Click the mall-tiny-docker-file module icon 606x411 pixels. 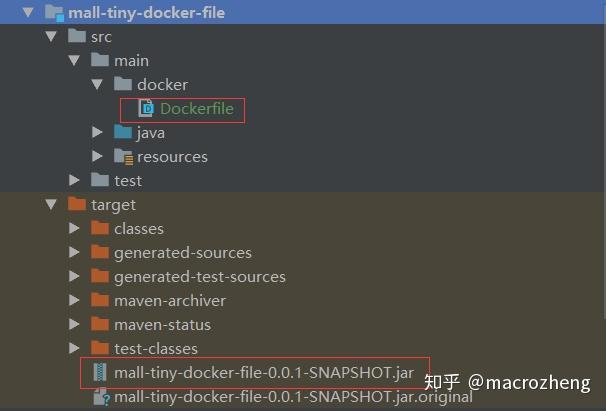pos(54,13)
